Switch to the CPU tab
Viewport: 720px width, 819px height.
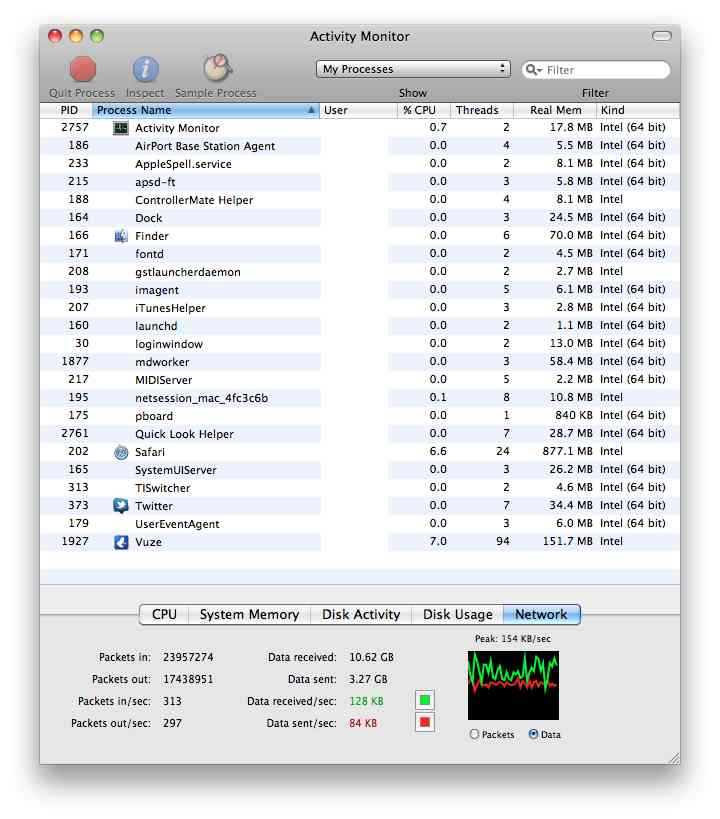tap(164, 614)
